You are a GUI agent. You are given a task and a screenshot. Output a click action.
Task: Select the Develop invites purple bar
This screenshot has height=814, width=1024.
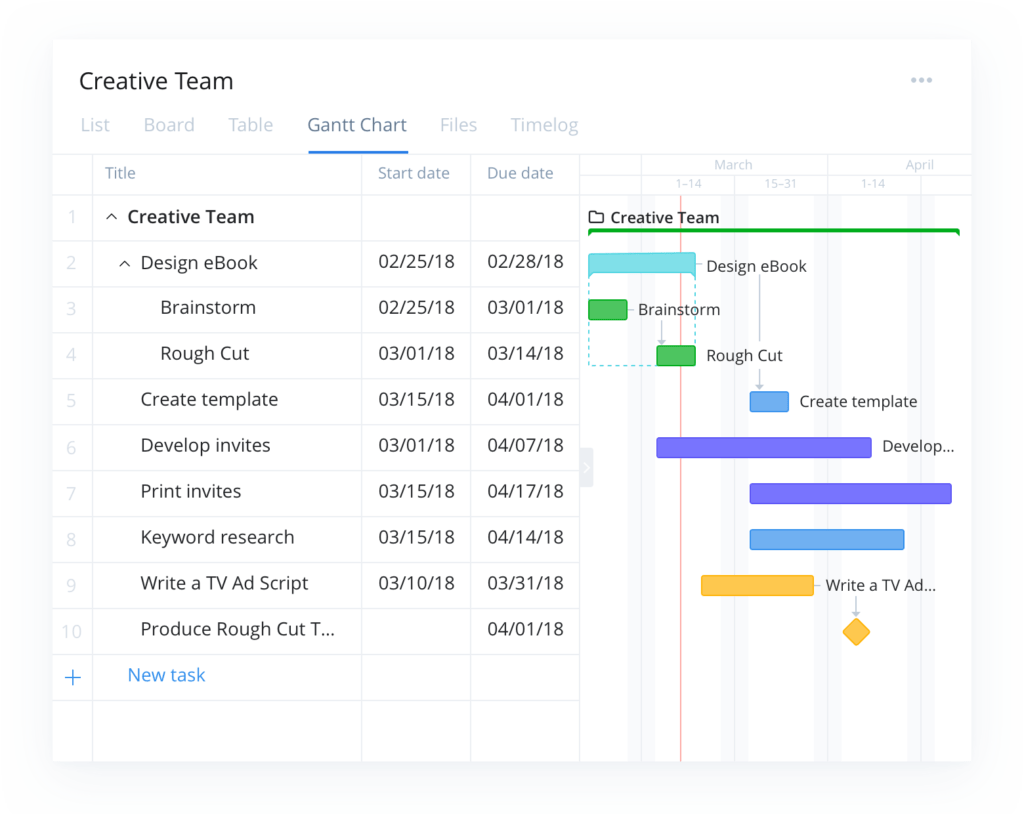point(763,447)
